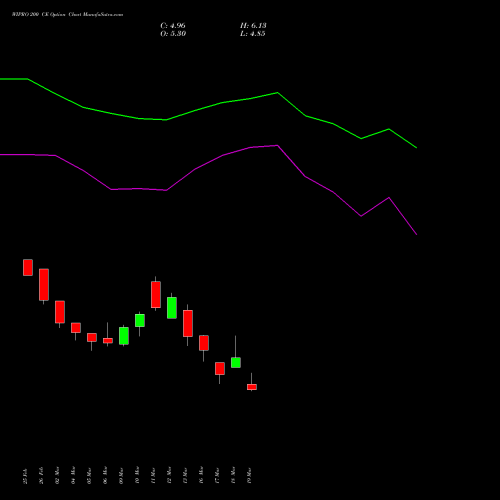Click the 19 Mar date label
Image resolution: width=500 pixels, height=500 pixels.
click(x=250, y=476)
